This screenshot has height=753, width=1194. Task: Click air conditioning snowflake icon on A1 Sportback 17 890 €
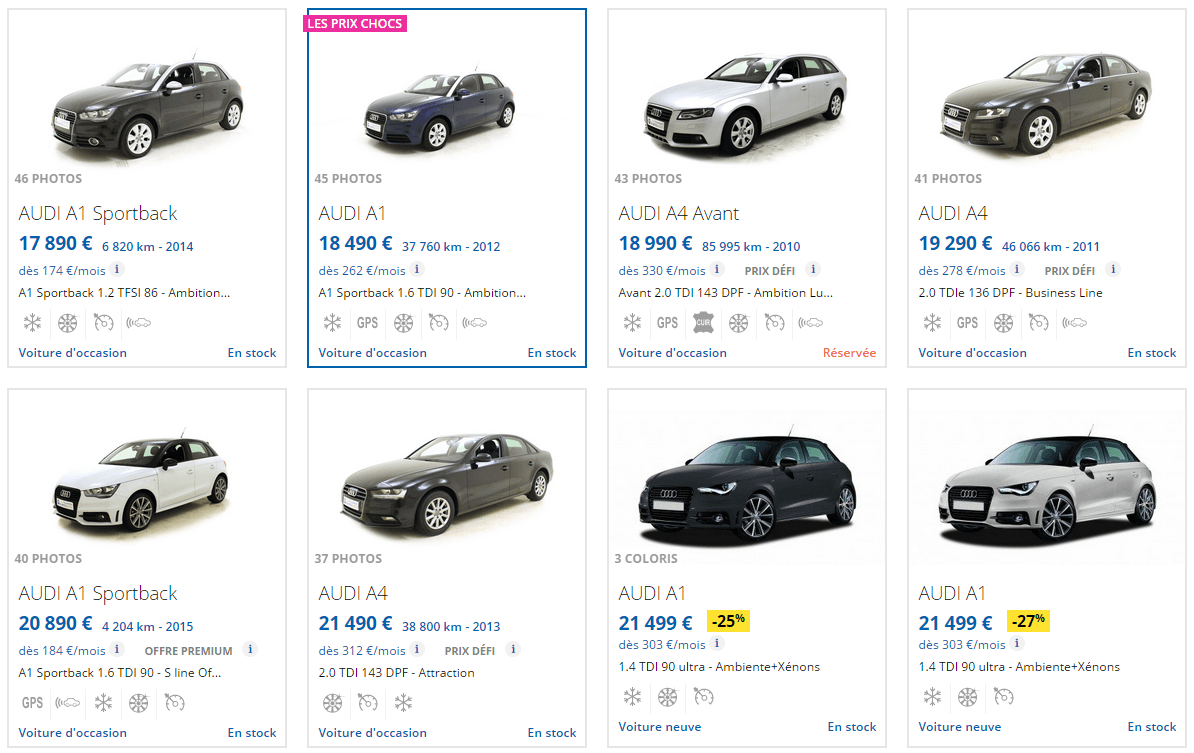[32, 323]
